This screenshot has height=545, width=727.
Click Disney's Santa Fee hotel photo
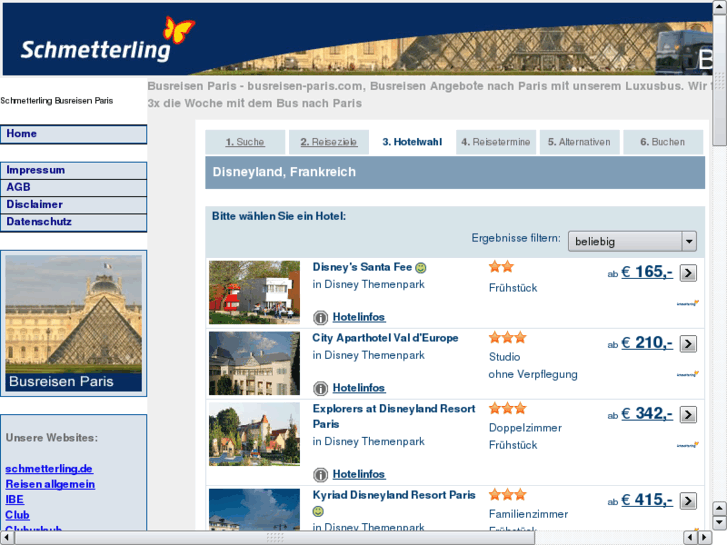click(255, 292)
